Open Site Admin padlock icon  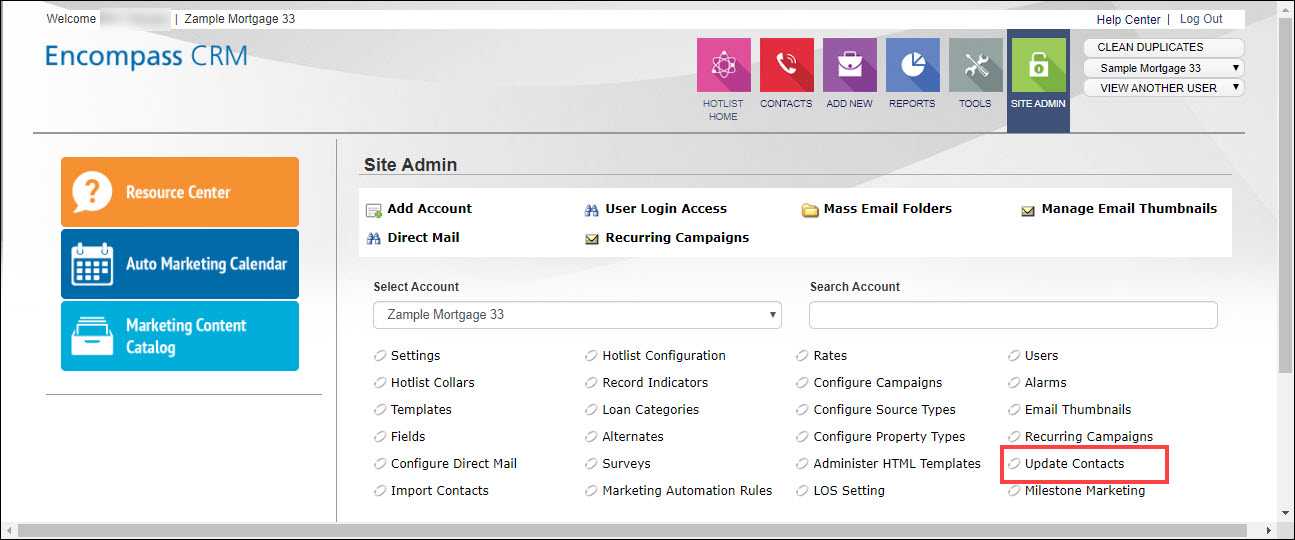1038,65
